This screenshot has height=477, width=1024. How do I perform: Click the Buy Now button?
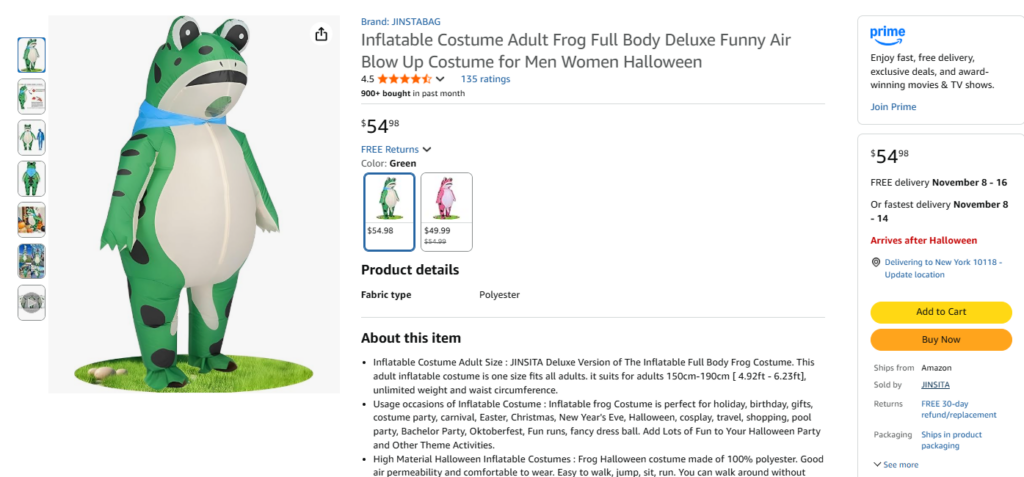[941, 339]
